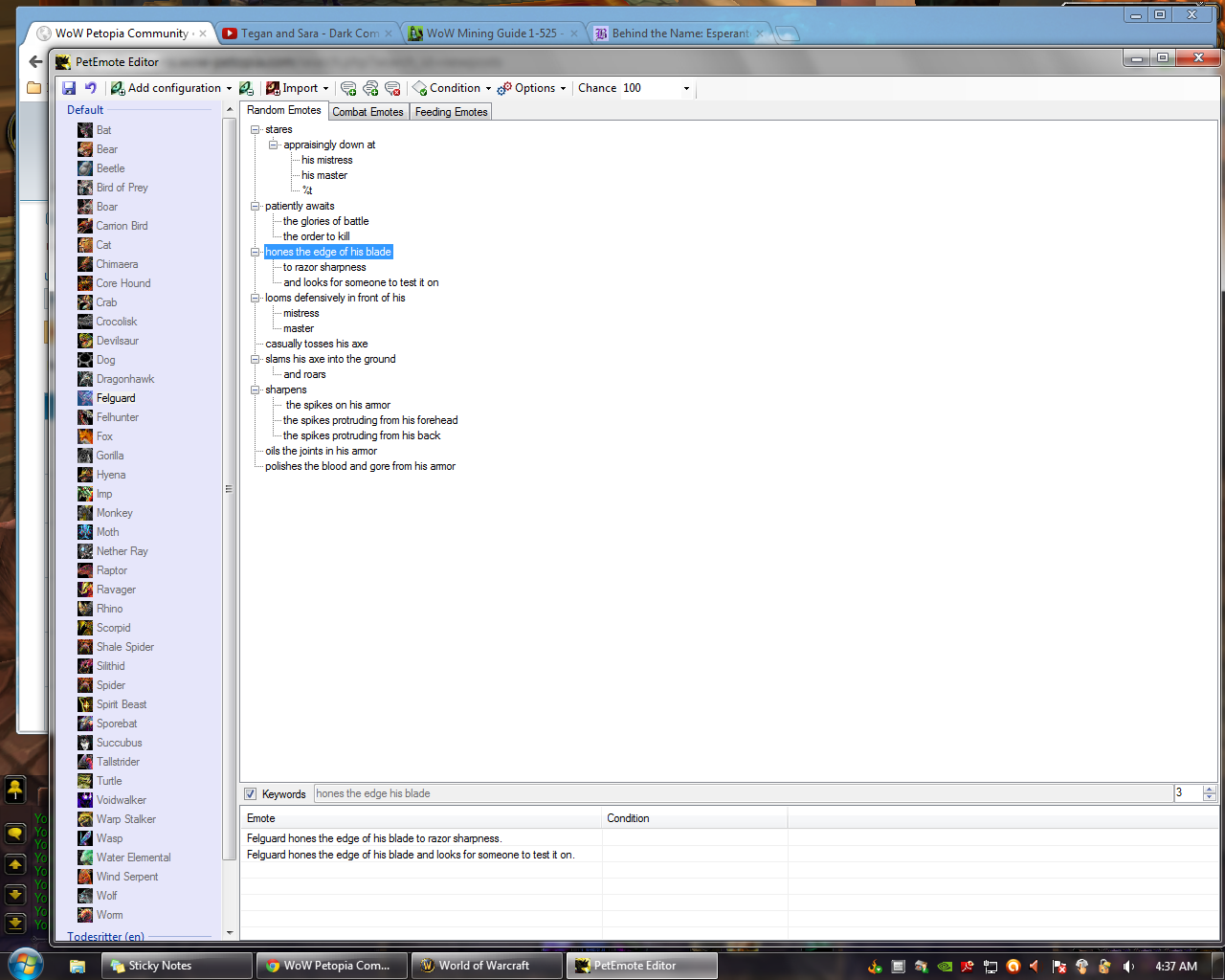
Task: Click the Imp pet family icon
Action: point(85,494)
